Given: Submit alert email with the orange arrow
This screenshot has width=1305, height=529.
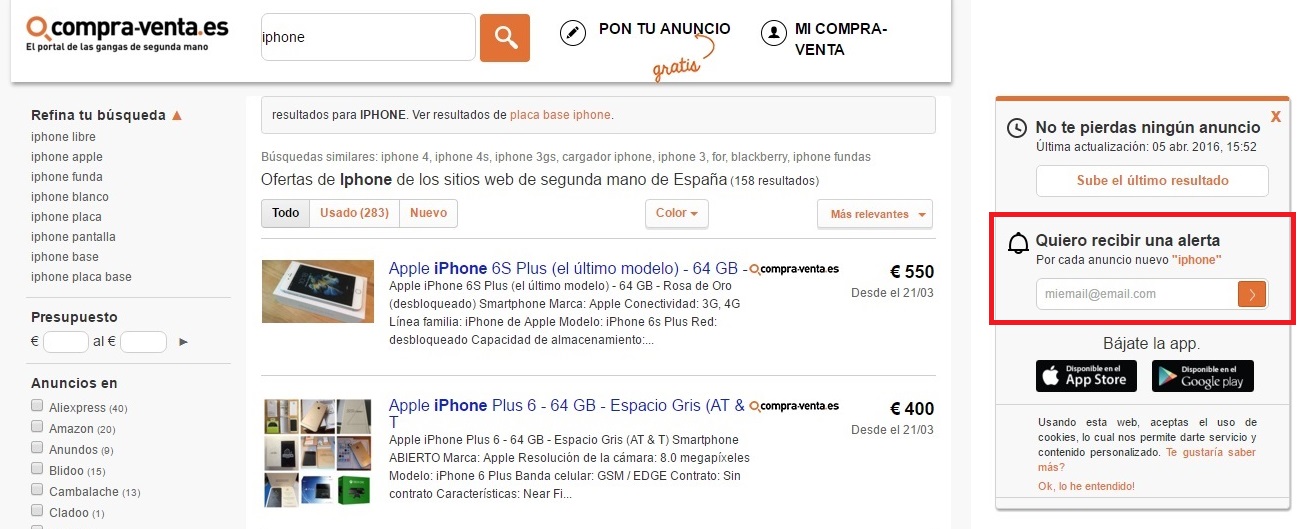Looking at the screenshot, I should [1252, 294].
